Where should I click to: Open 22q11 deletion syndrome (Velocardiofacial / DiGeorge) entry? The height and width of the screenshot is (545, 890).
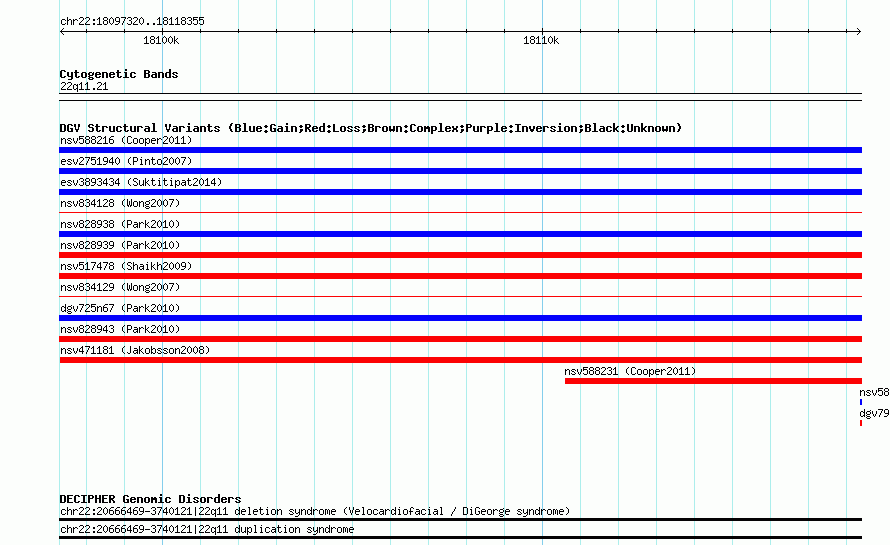pos(314,512)
